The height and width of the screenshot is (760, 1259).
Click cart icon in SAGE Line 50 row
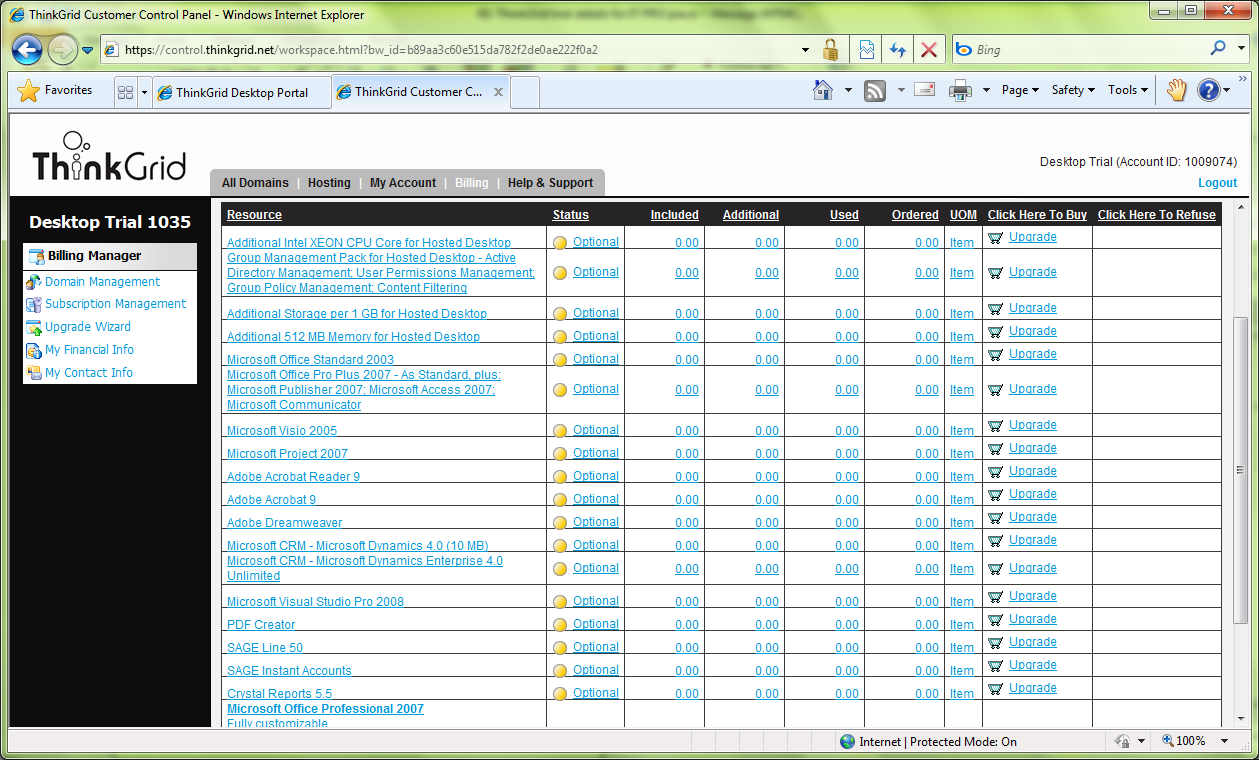point(995,643)
